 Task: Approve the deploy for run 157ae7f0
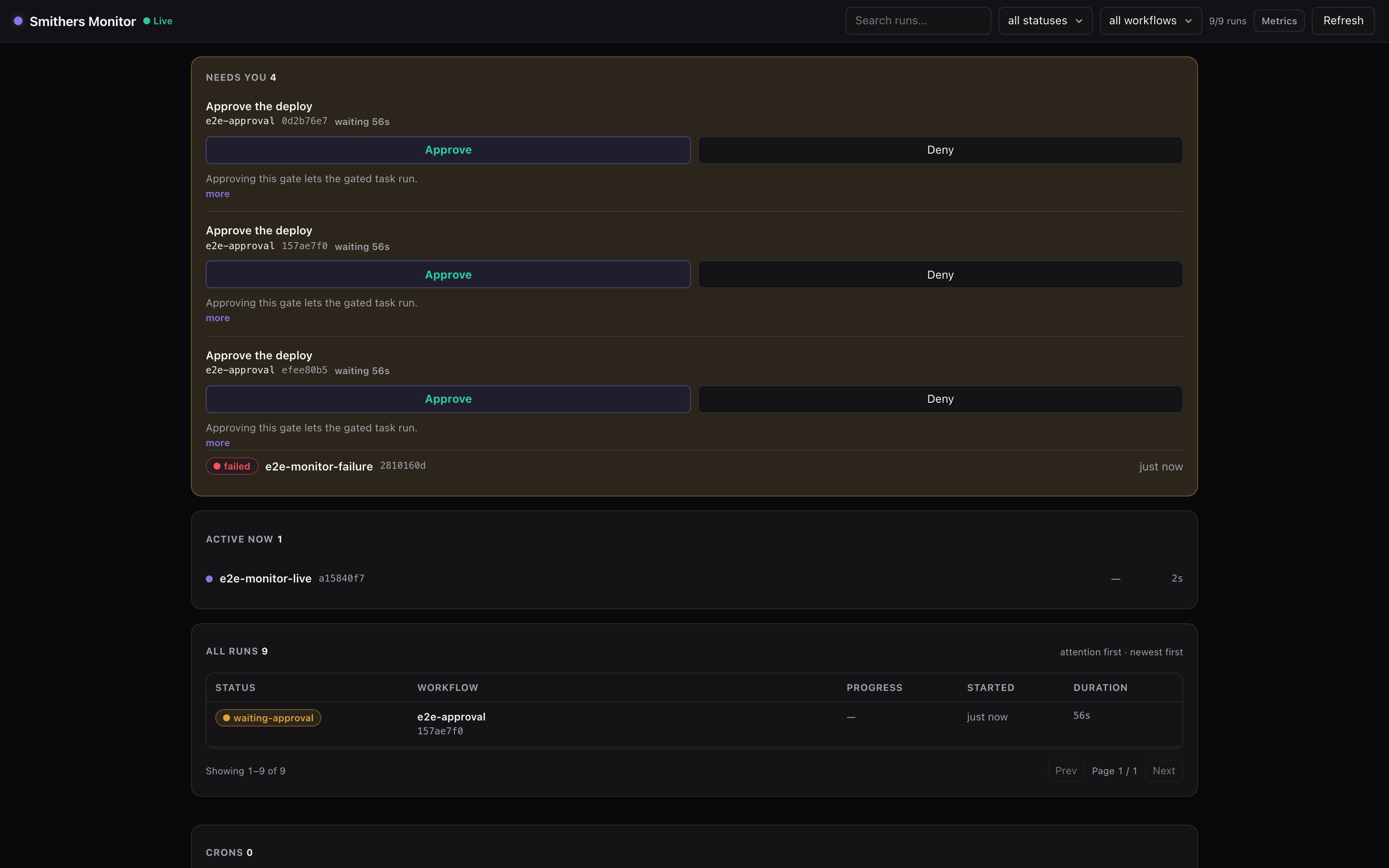(448, 274)
